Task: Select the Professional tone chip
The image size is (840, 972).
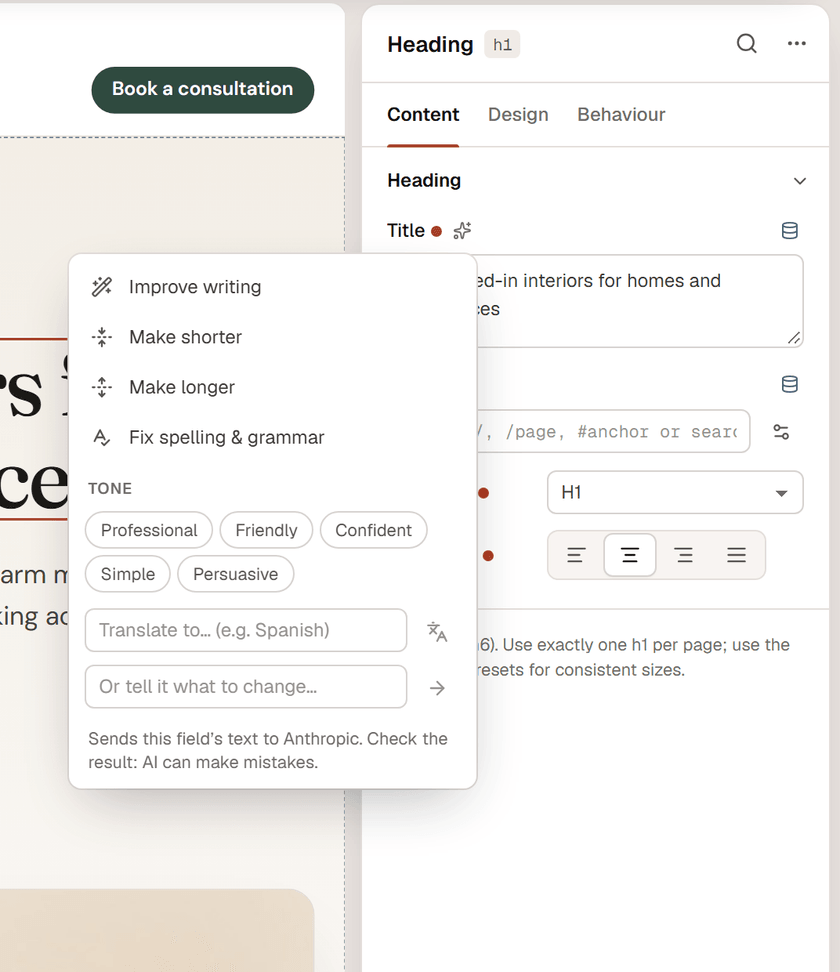Action: [149, 530]
